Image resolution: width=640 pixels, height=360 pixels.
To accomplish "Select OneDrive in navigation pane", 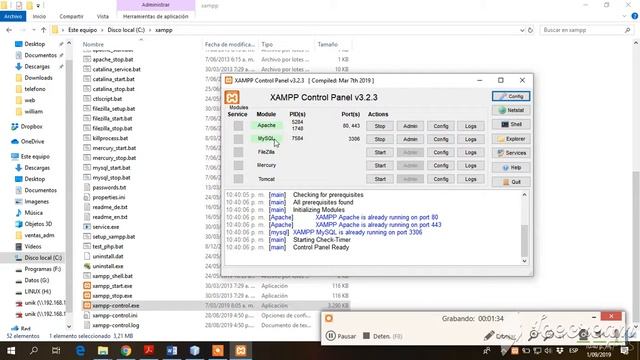I will pyautogui.click(x=32, y=142).
